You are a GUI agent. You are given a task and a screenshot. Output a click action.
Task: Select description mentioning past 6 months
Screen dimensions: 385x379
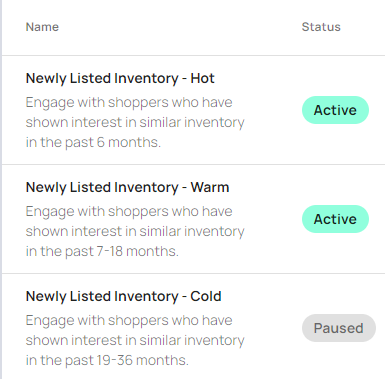(135, 122)
